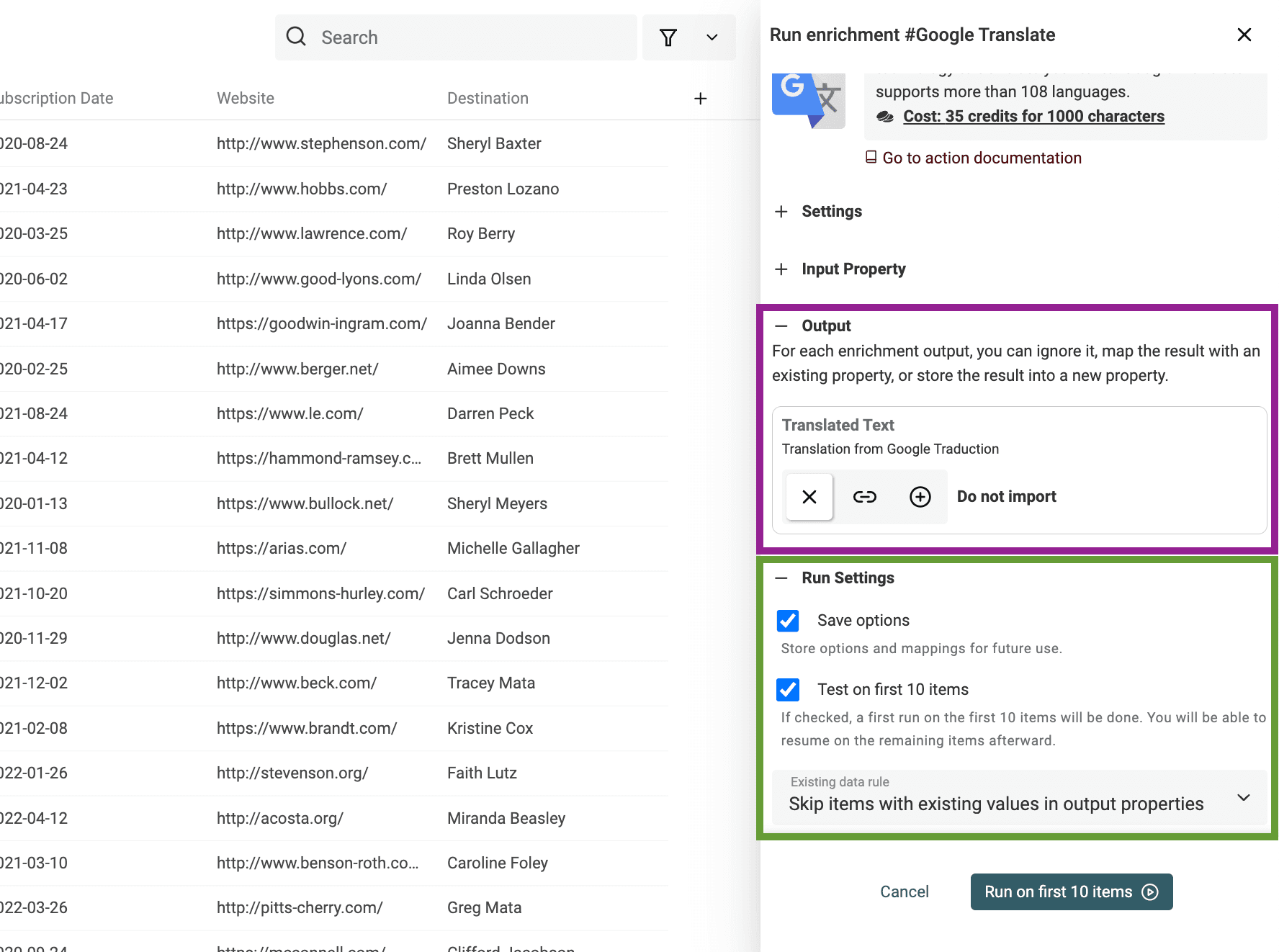Add a new column with plus icon

(700, 99)
